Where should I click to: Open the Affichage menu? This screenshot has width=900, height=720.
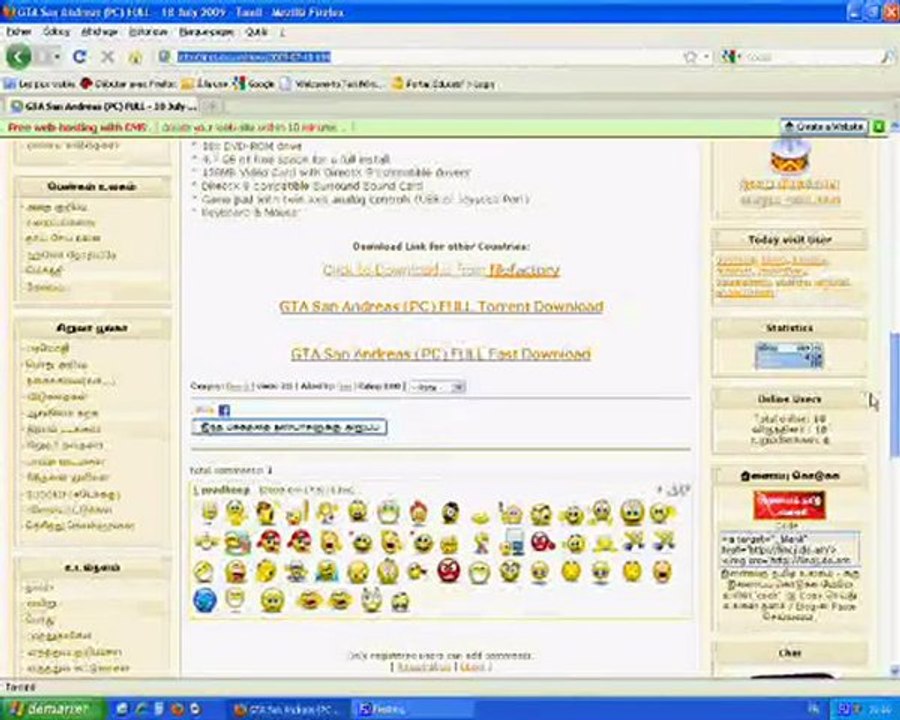99,32
